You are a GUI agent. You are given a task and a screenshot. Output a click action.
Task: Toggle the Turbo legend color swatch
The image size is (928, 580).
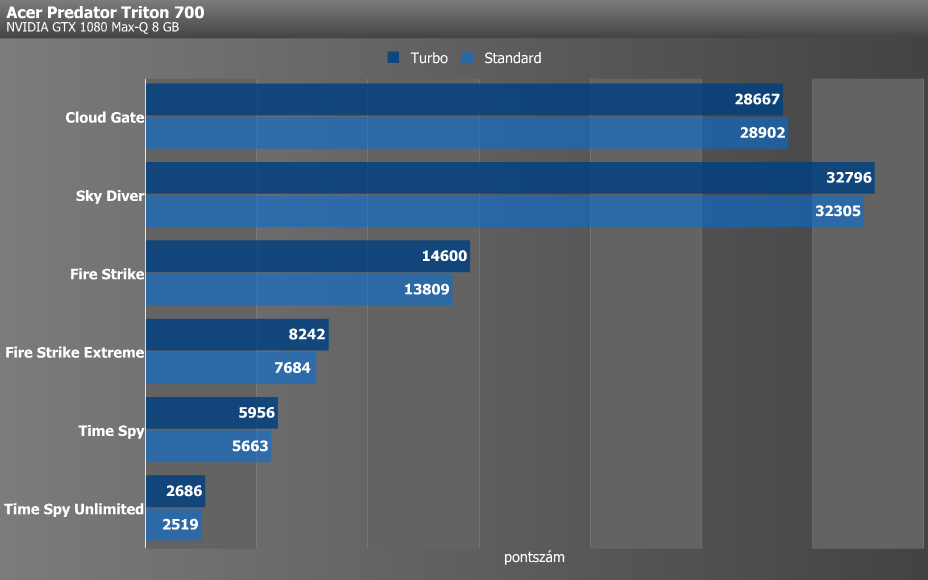click(394, 57)
